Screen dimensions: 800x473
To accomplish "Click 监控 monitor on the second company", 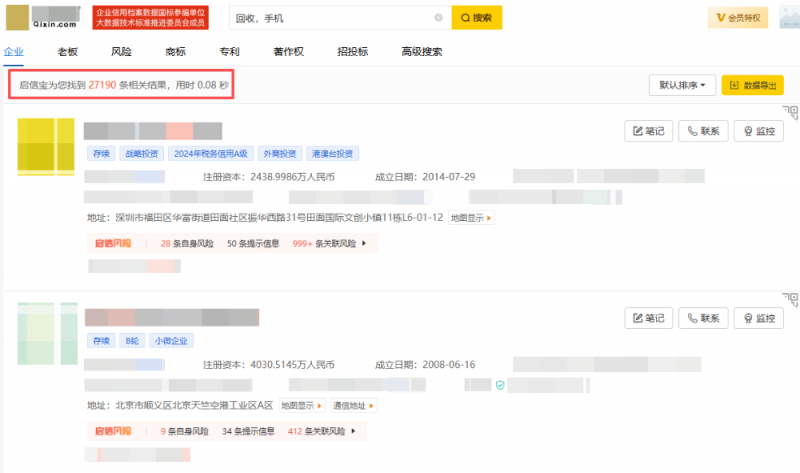I will (x=758, y=318).
